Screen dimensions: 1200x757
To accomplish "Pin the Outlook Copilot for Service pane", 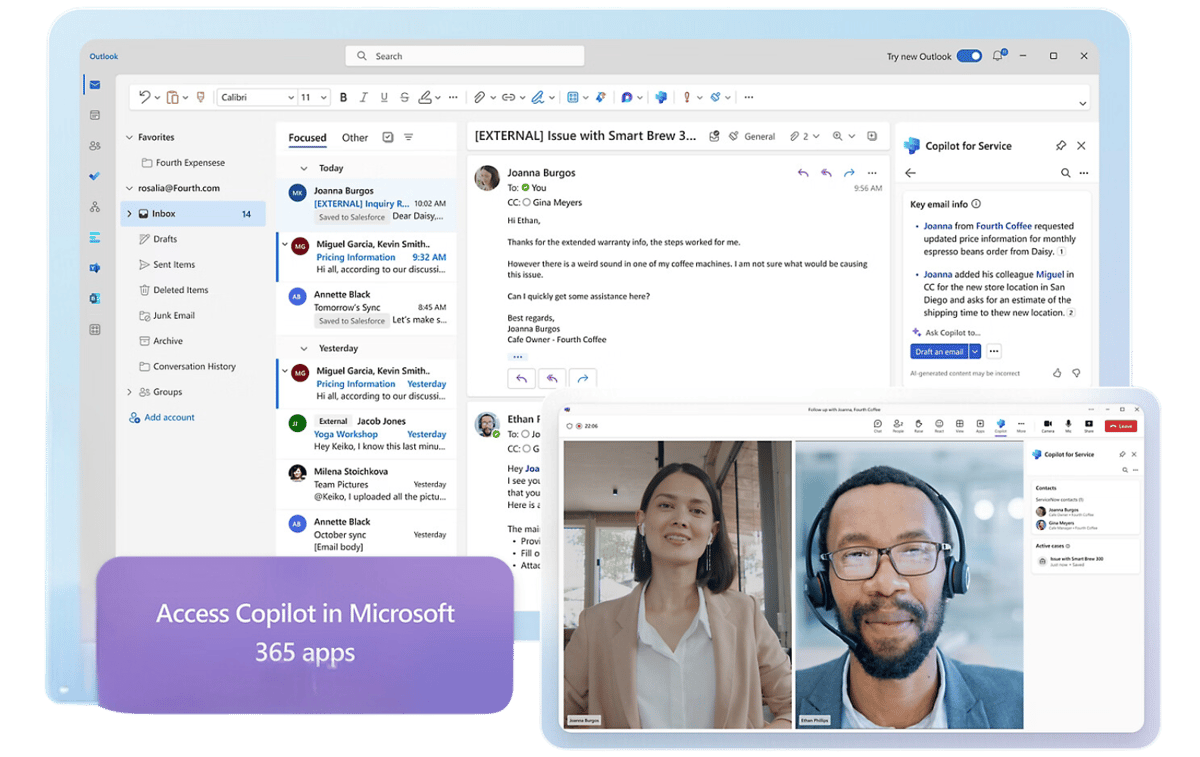I will 1061,146.
